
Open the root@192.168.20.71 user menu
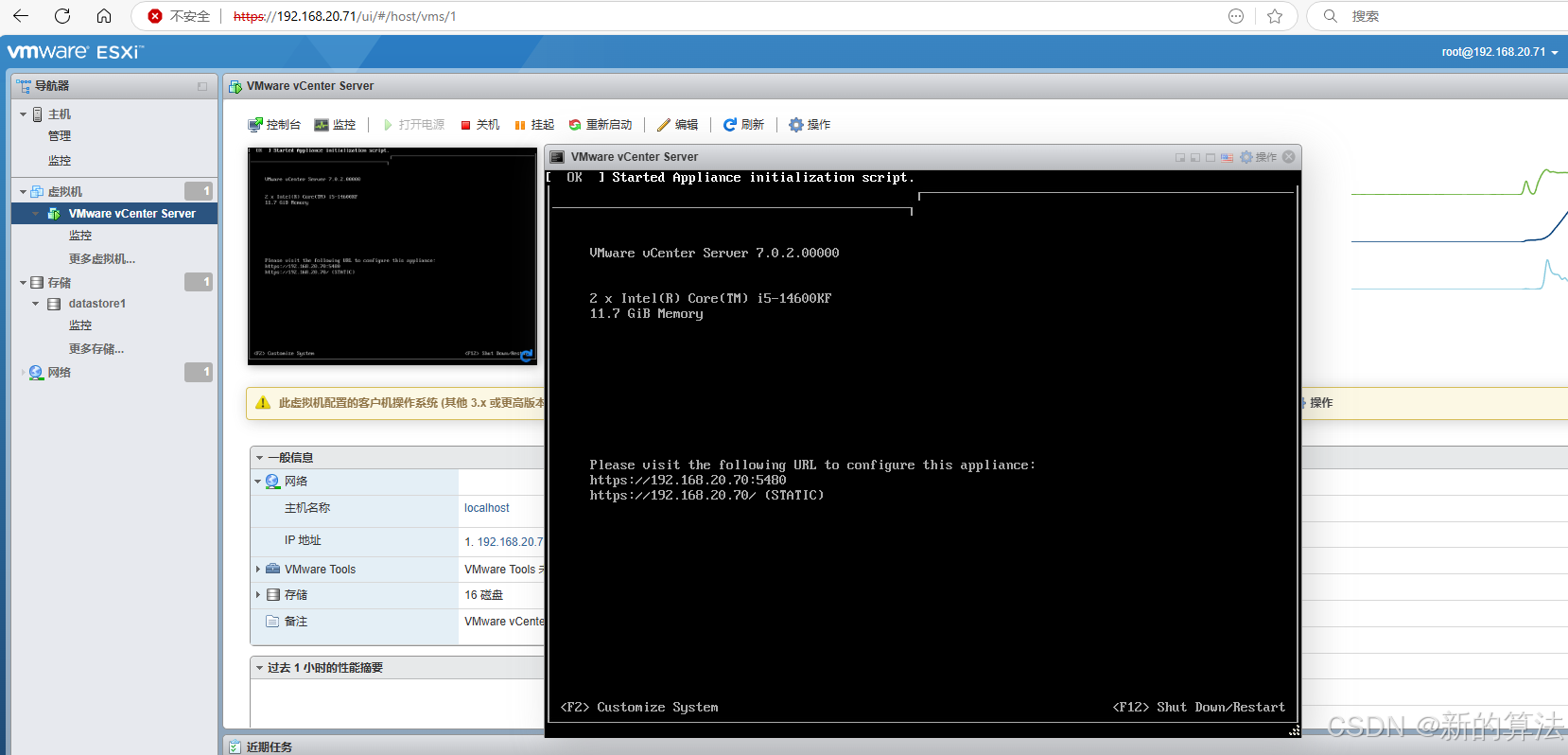pos(1499,52)
